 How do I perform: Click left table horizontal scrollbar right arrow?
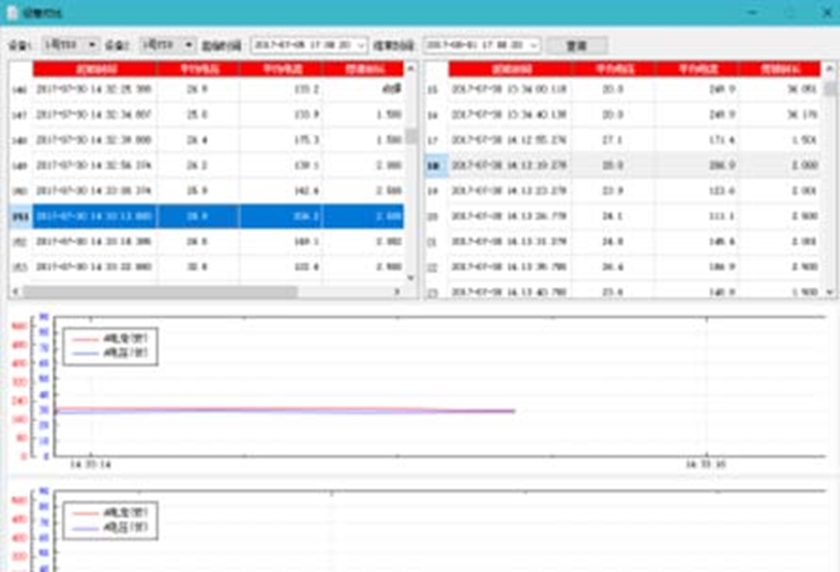[397, 292]
